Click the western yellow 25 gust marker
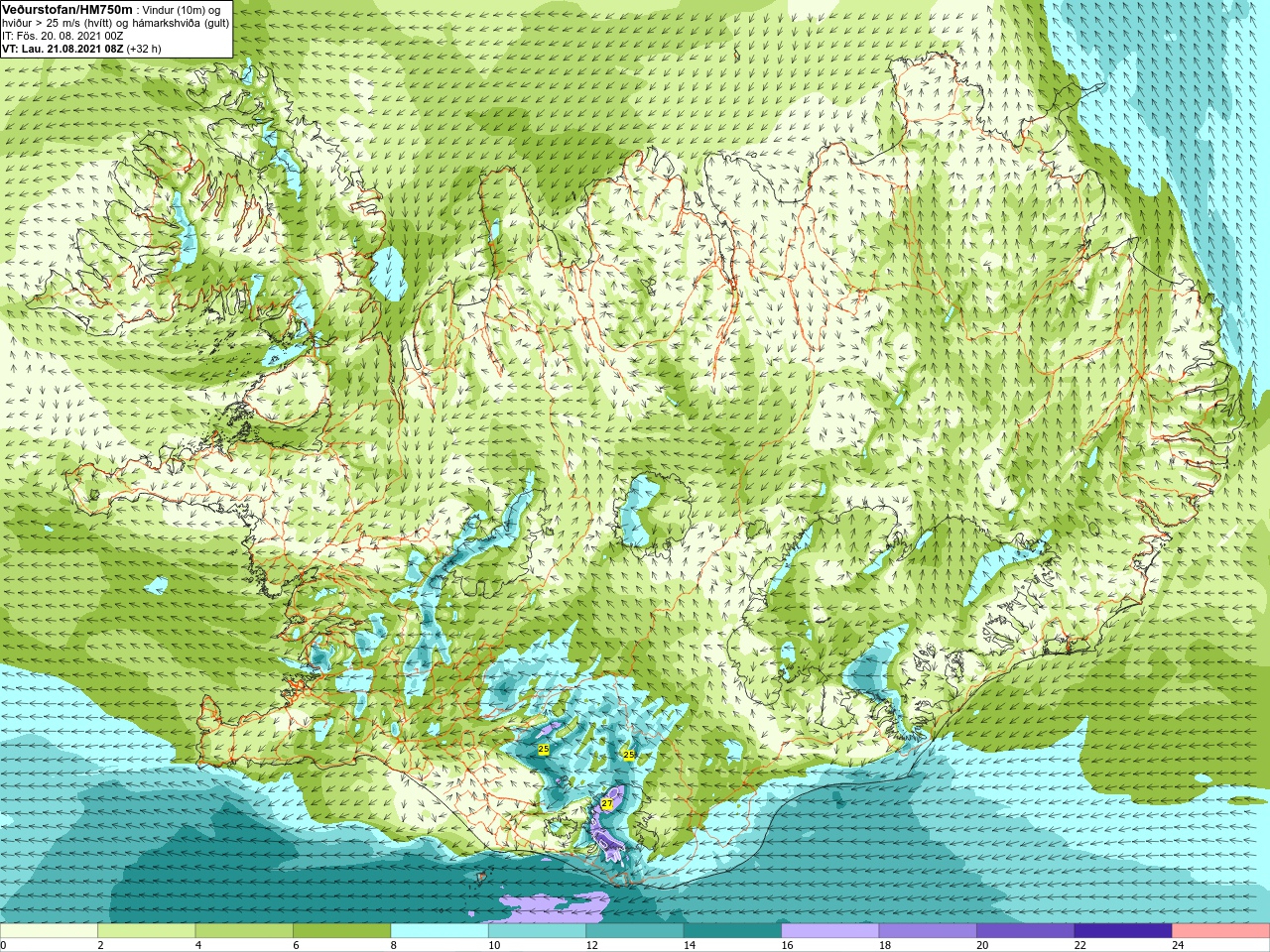This screenshot has width=1270, height=952. point(543,749)
